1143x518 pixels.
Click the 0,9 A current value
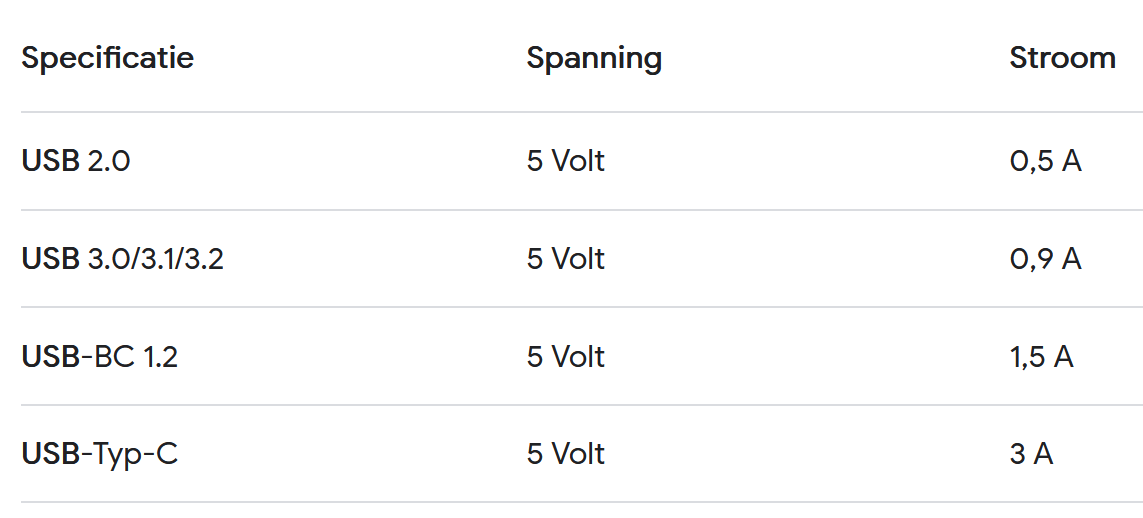(x=1045, y=259)
